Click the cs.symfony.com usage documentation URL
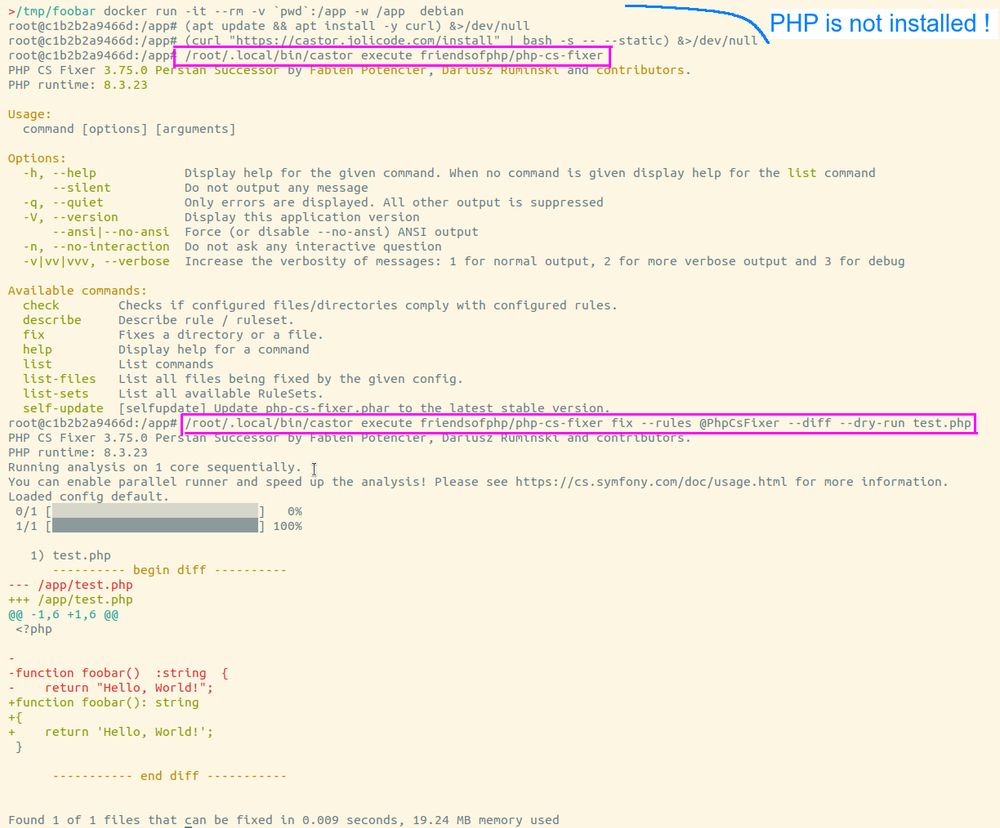Viewport: 1000px width, 828px height. point(651,482)
